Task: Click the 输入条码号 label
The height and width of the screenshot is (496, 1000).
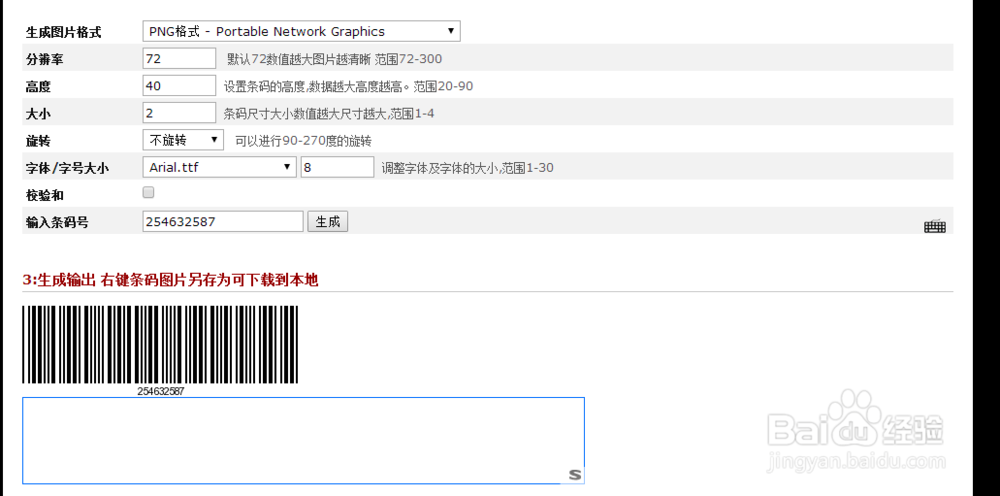Action: pyautogui.click(x=57, y=222)
